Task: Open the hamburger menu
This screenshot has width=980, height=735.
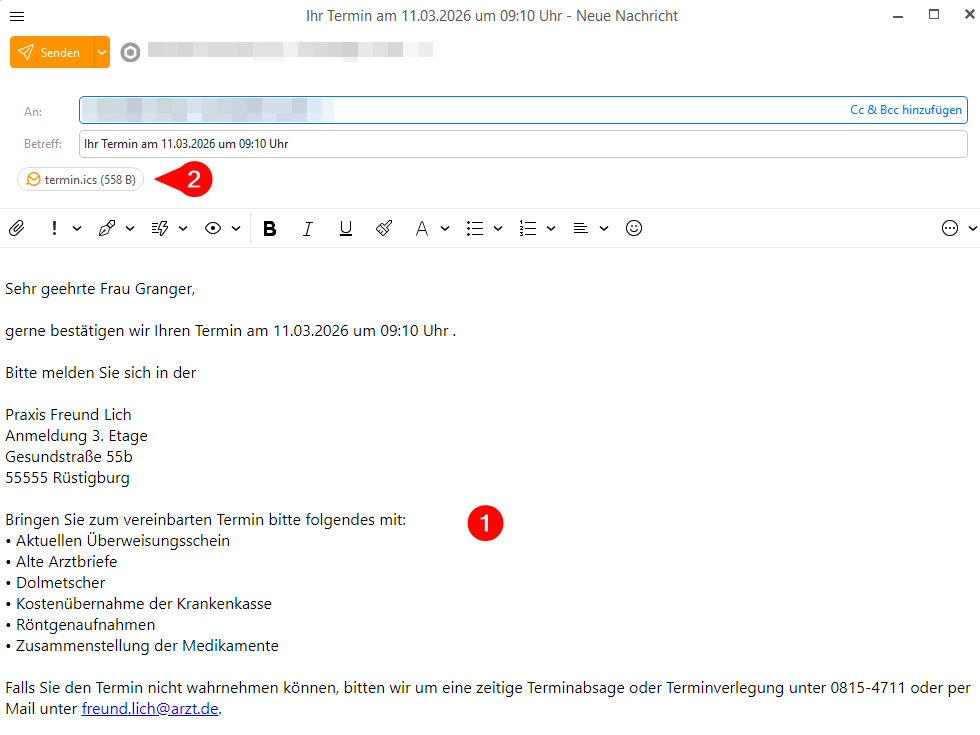Action: [17, 16]
